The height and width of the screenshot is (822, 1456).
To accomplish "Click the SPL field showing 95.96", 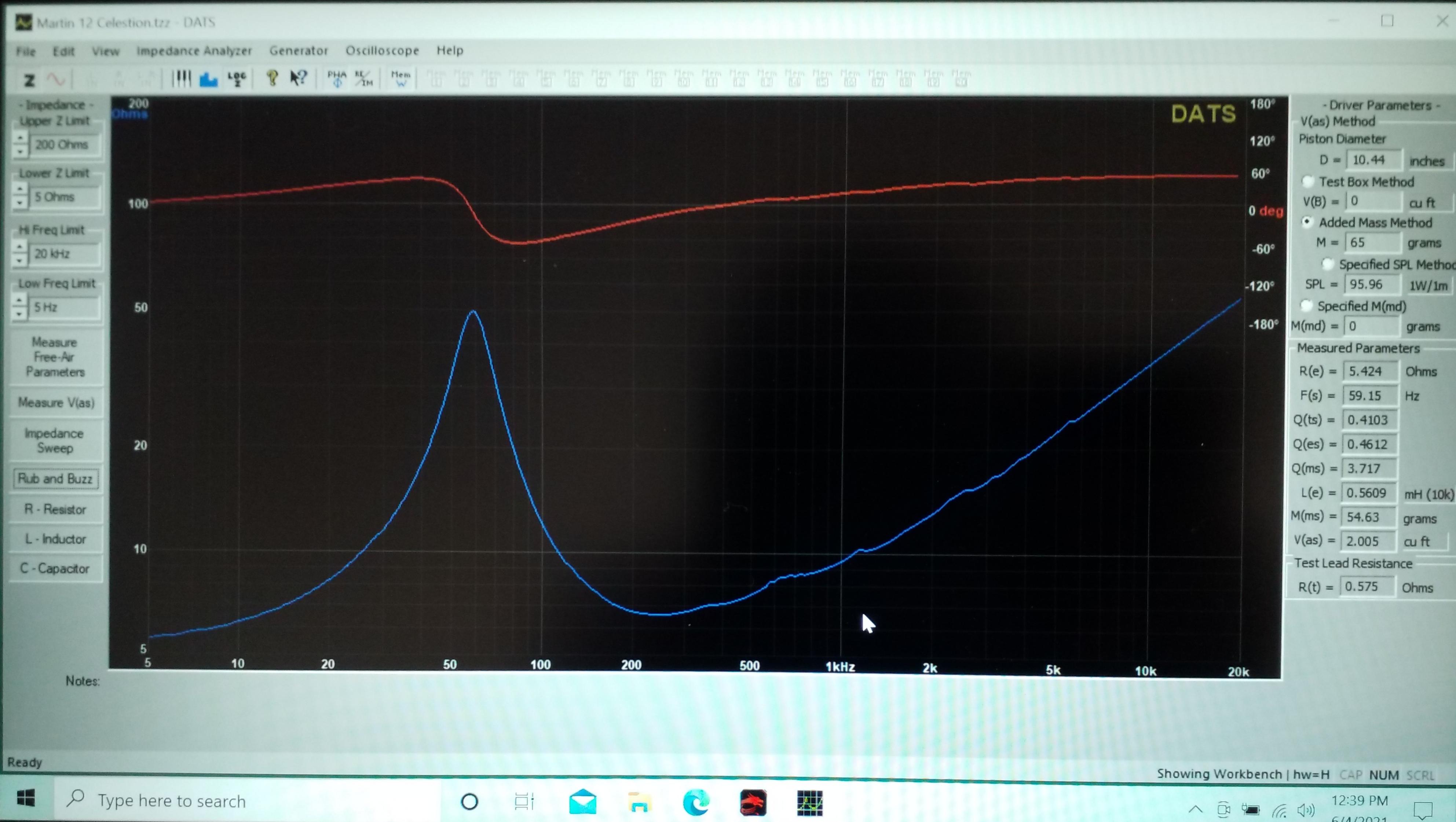I will [1371, 284].
